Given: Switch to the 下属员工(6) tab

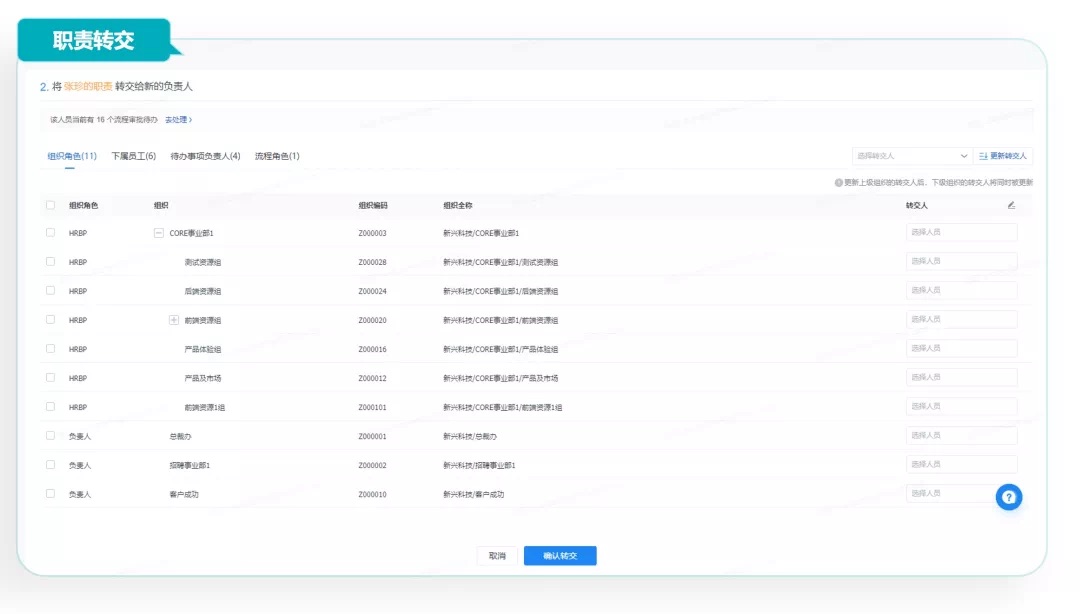Looking at the screenshot, I should [133, 156].
